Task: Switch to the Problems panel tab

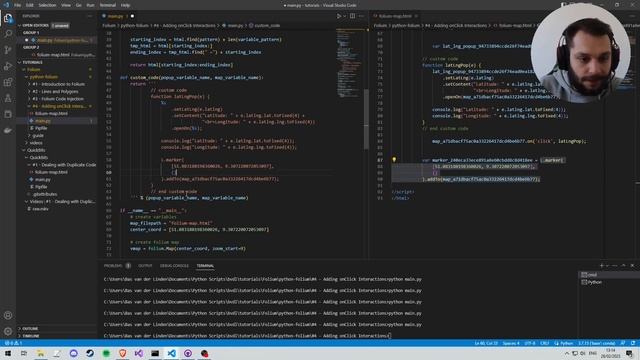Action: (113, 266)
